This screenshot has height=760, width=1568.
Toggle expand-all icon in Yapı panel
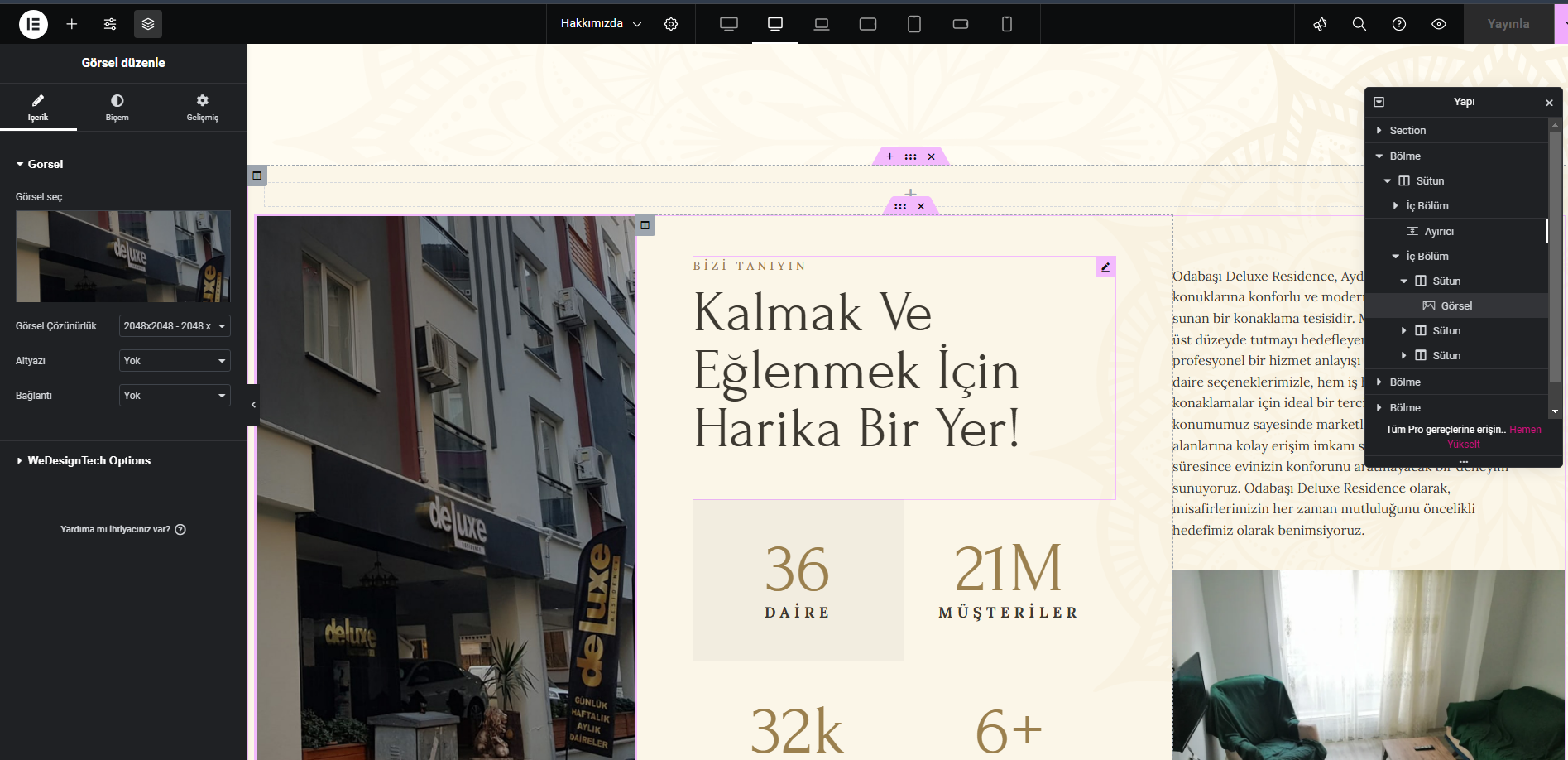pyautogui.click(x=1379, y=102)
